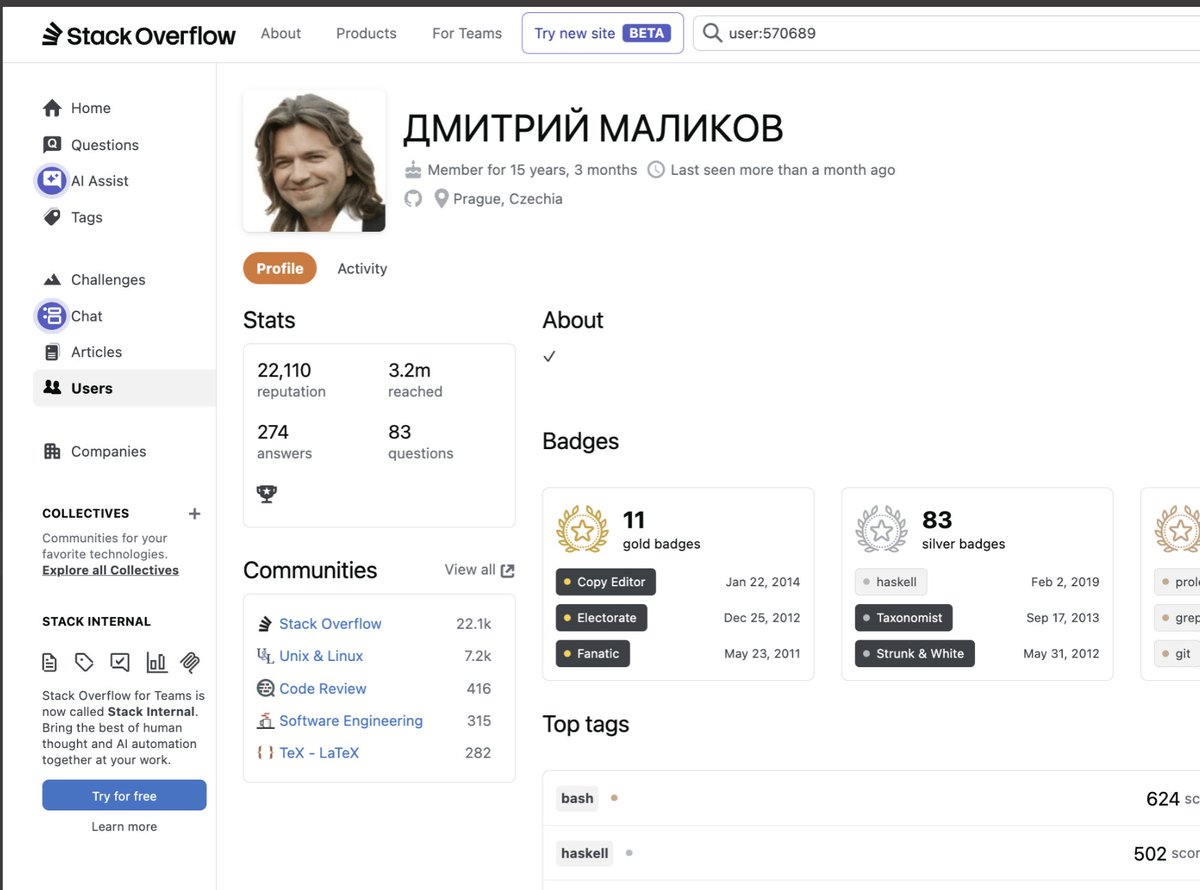Open the Unix & Linux community link
The width and height of the screenshot is (1200, 890).
pos(321,656)
